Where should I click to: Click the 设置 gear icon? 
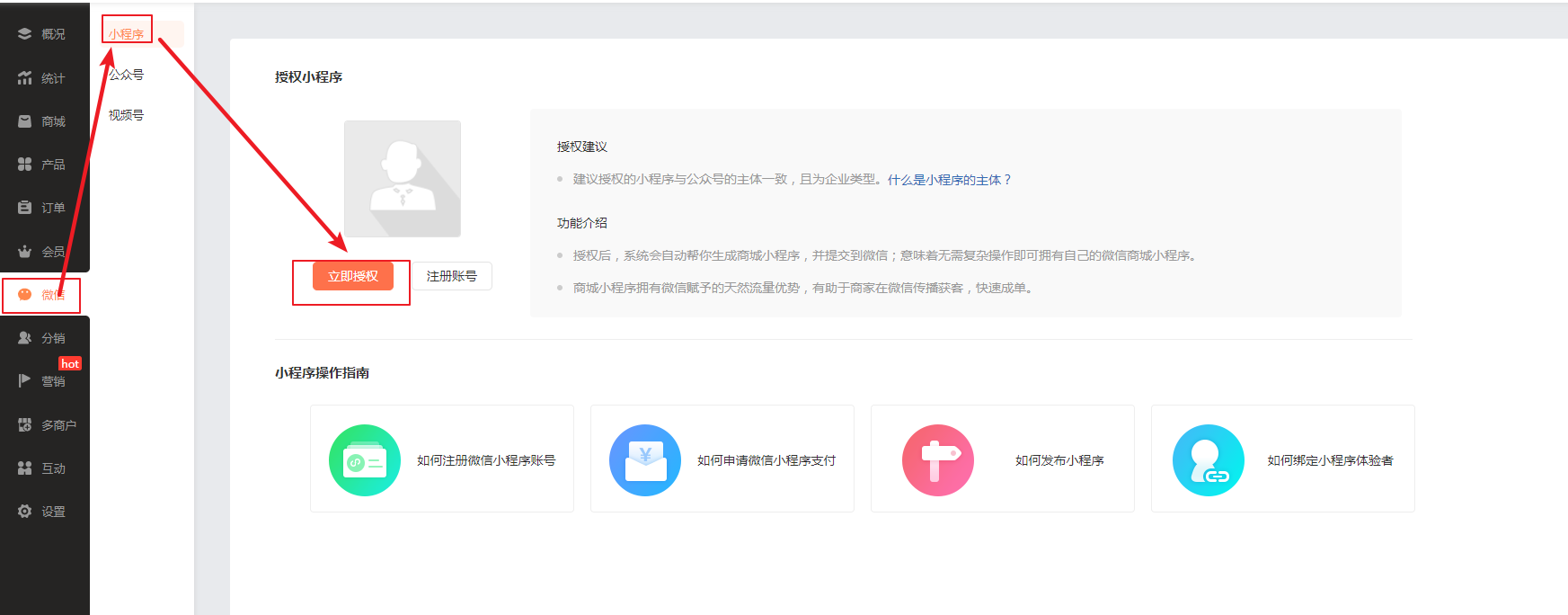click(24, 512)
